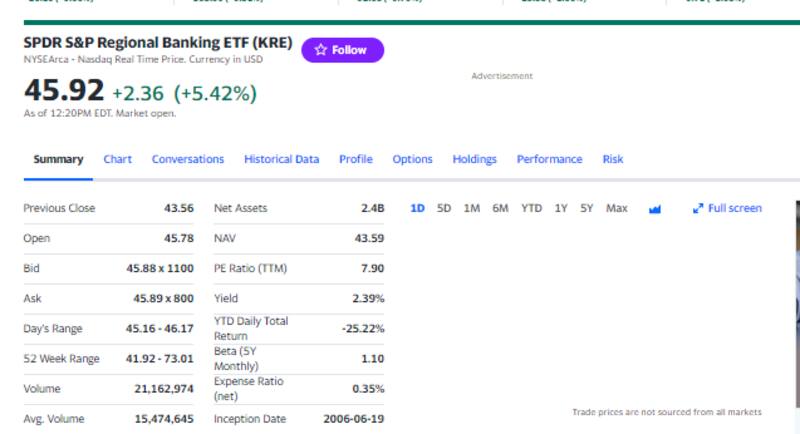The height and width of the screenshot is (434, 800).
Task: Choose the 1M chart range
Action: click(x=472, y=208)
